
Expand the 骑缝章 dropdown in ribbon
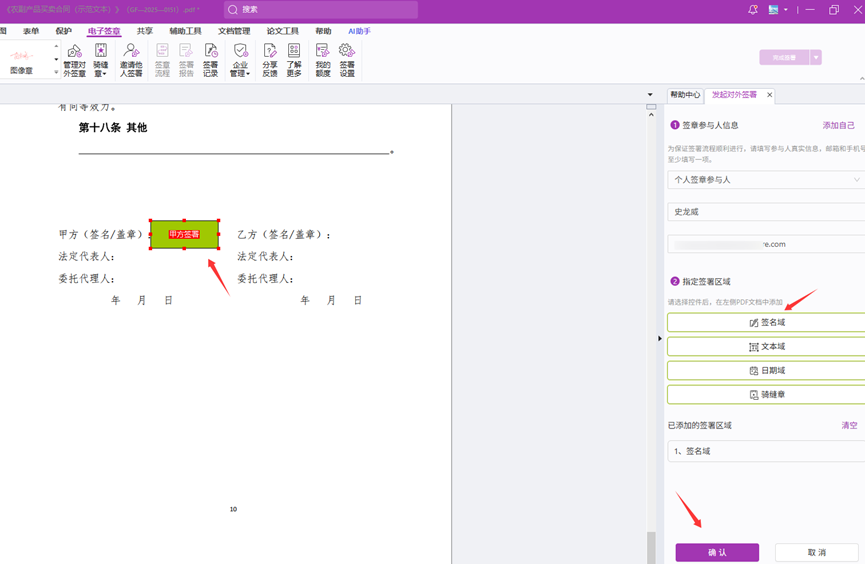(101, 74)
